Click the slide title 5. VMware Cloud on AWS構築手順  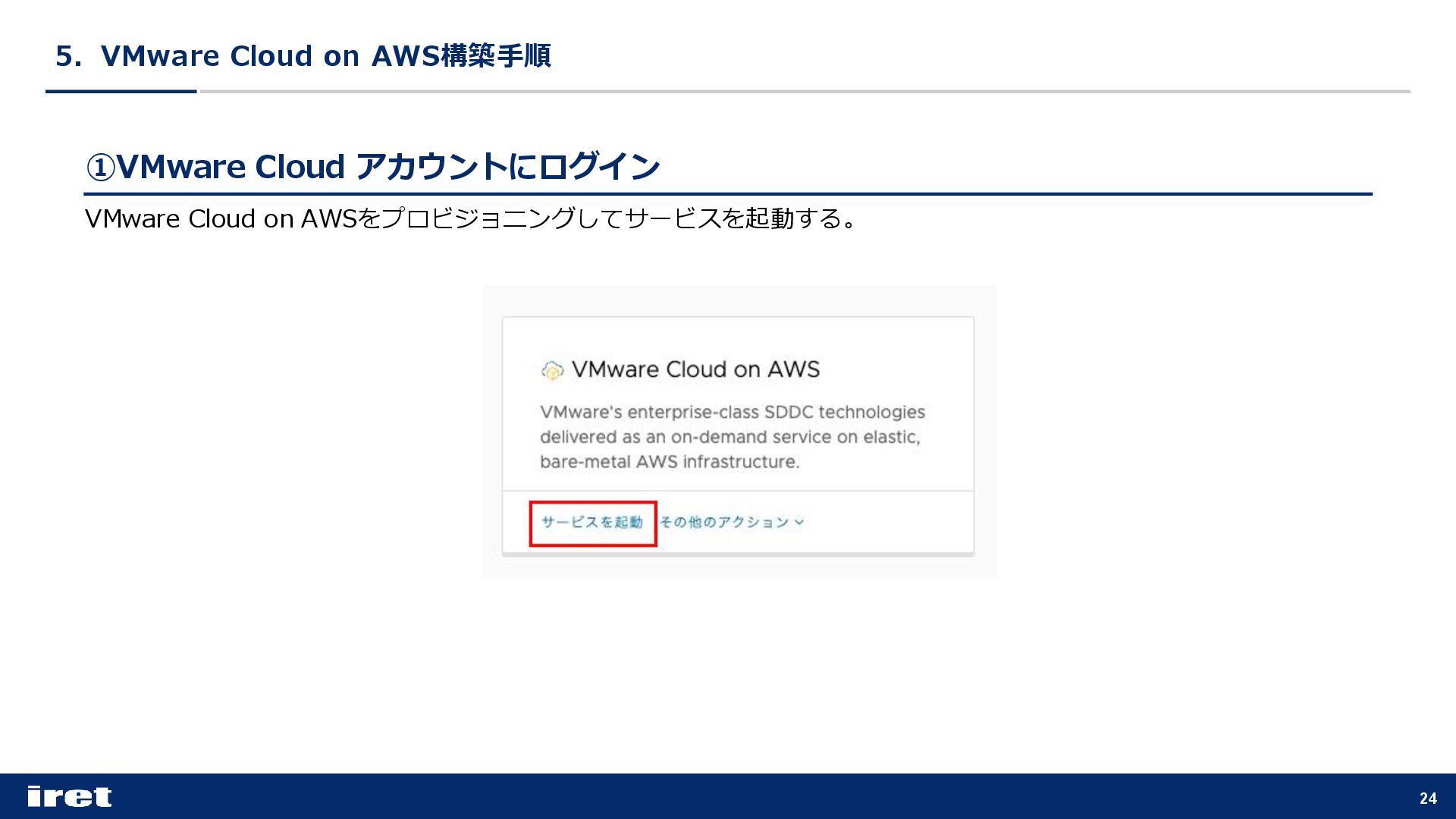point(303,56)
